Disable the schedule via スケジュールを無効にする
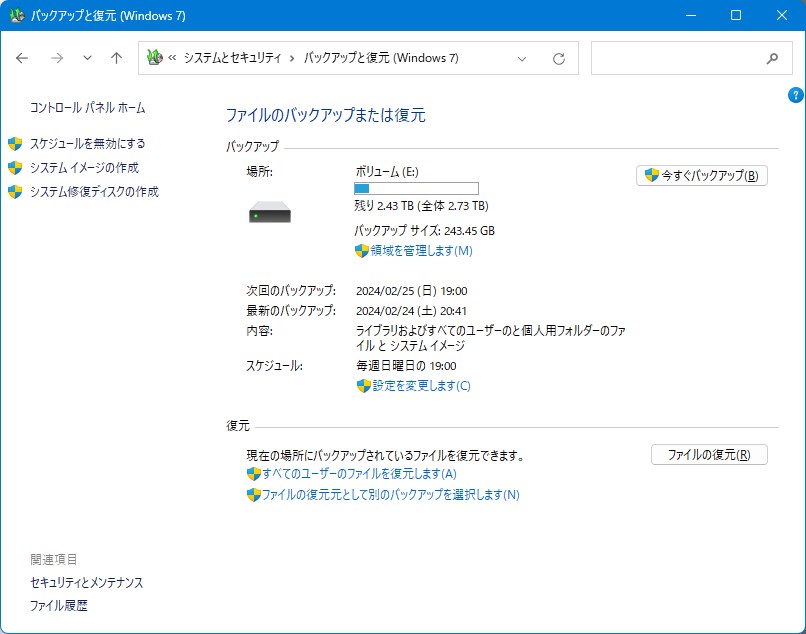This screenshot has width=806, height=634. pyautogui.click(x=87, y=143)
